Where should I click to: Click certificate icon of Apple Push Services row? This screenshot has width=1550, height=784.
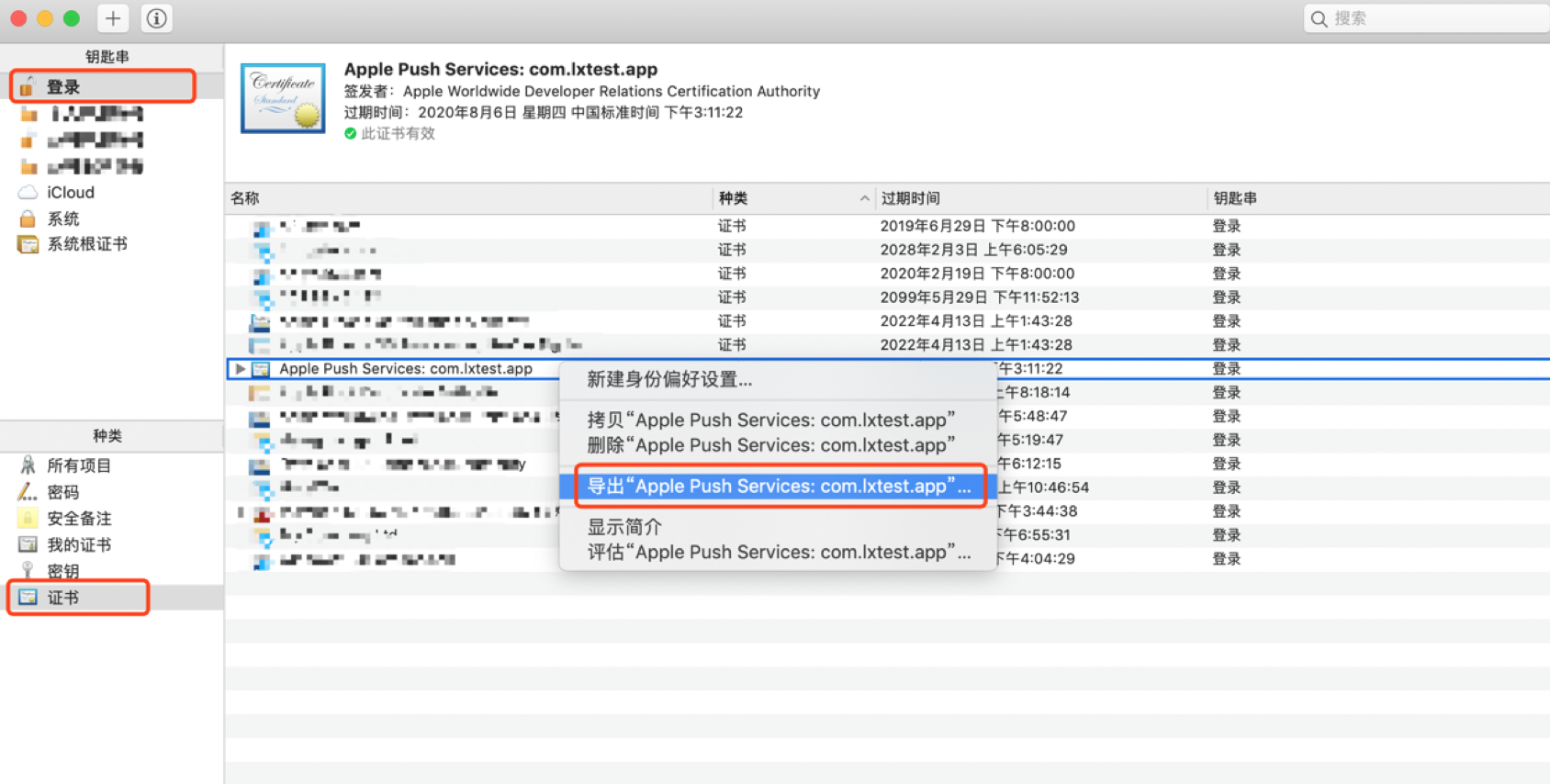(x=261, y=369)
